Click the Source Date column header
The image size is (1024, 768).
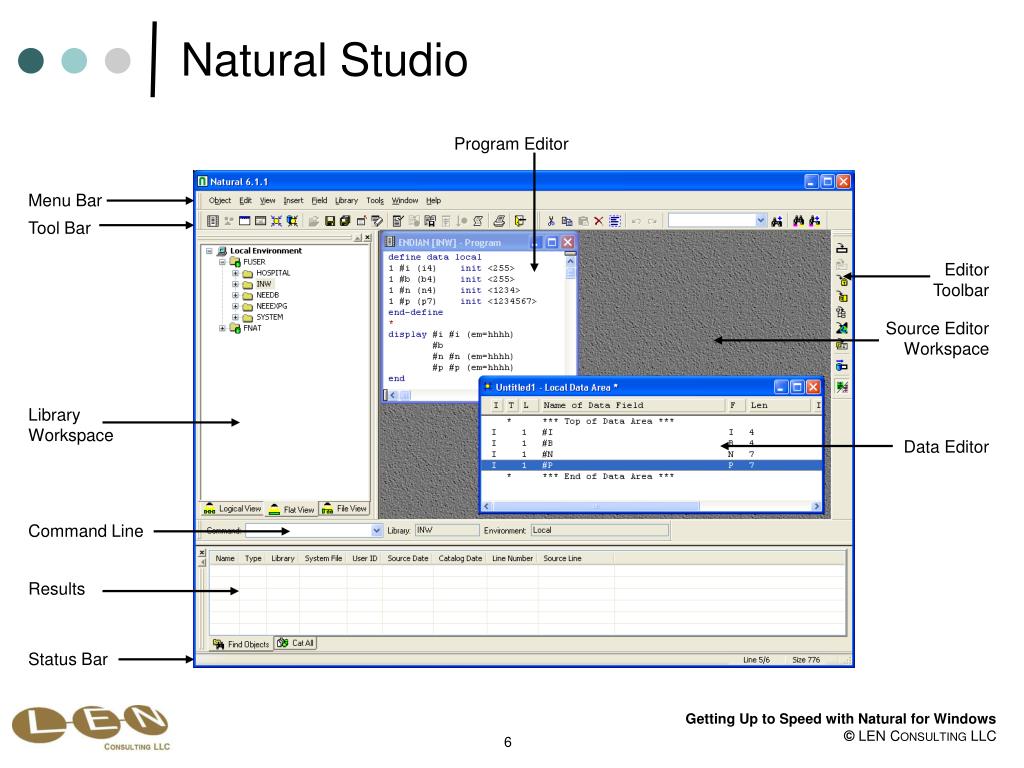[x=408, y=558]
